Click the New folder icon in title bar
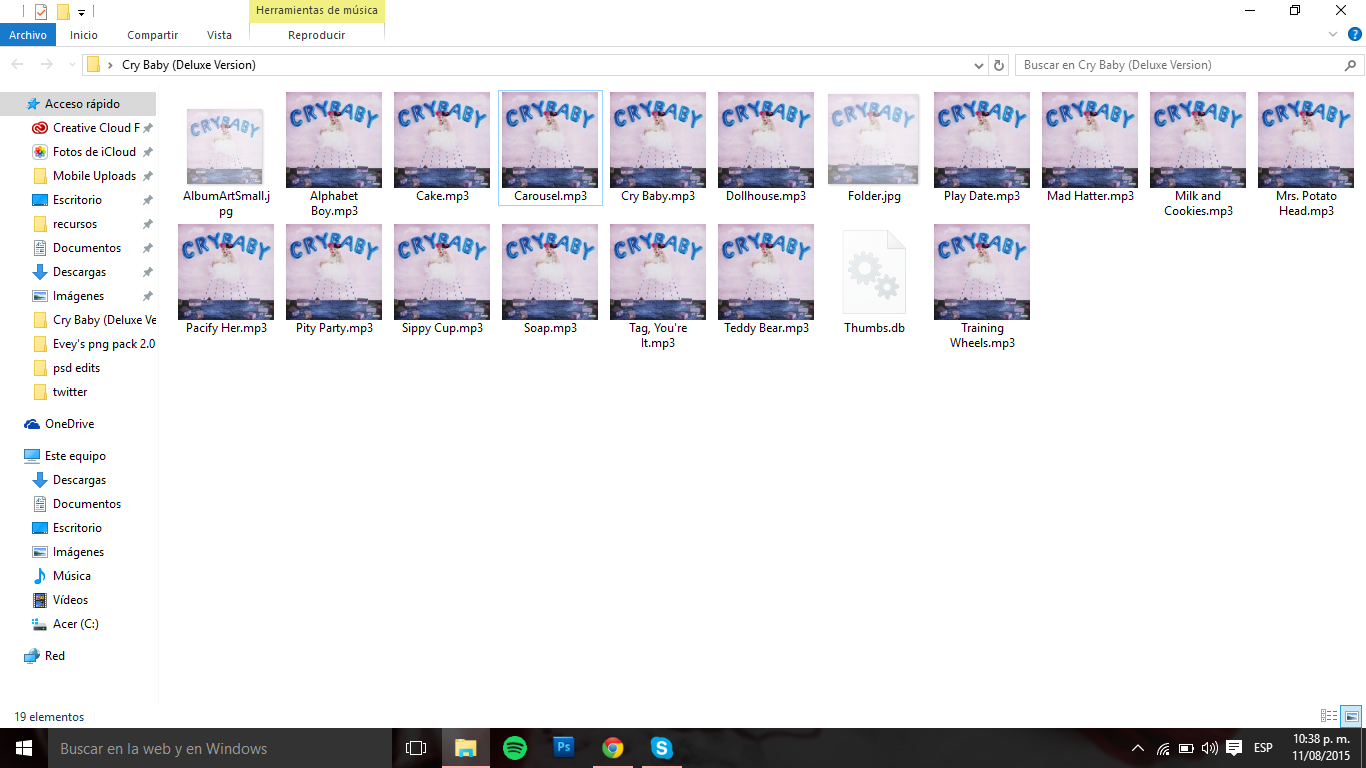This screenshot has height=768, width=1366. [63, 12]
